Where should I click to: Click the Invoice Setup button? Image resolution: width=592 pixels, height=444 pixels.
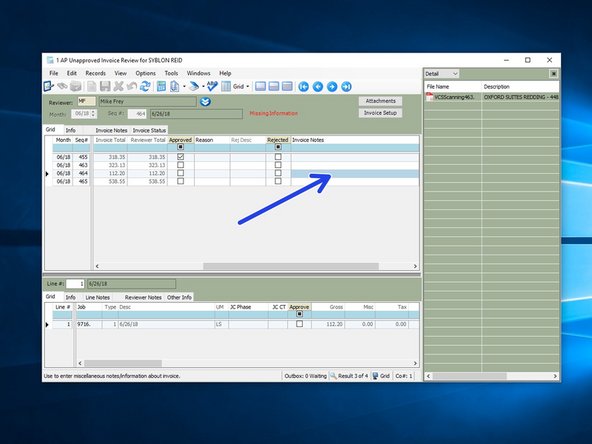click(x=380, y=113)
